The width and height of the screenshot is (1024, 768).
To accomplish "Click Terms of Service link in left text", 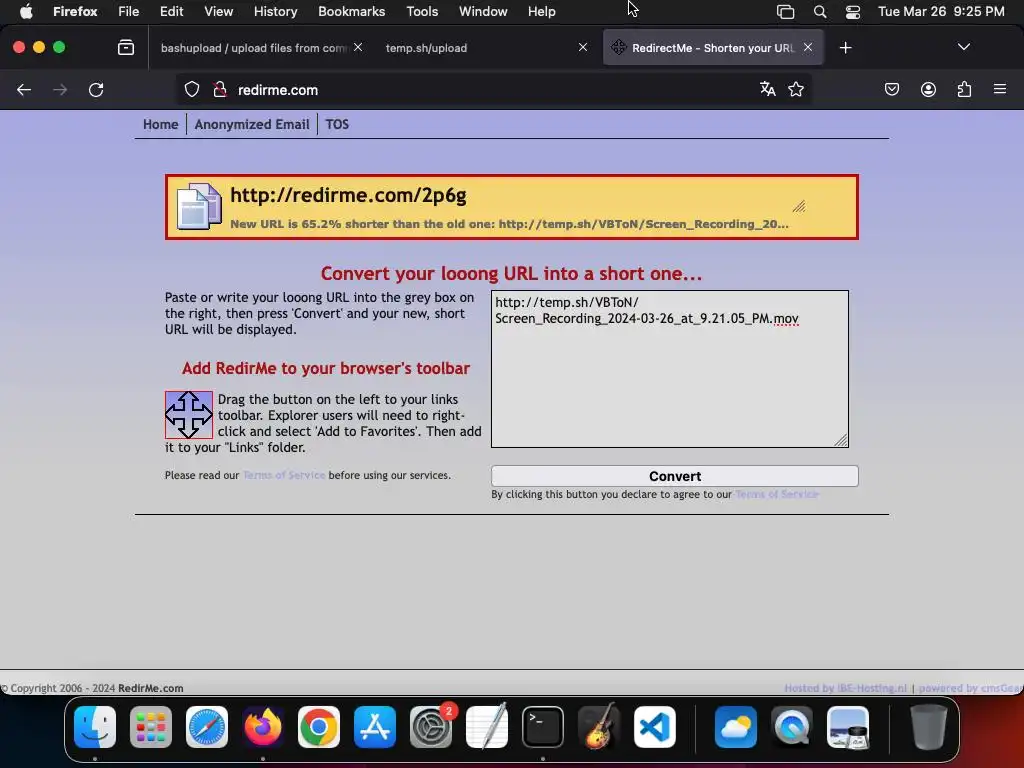I will [284, 475].
